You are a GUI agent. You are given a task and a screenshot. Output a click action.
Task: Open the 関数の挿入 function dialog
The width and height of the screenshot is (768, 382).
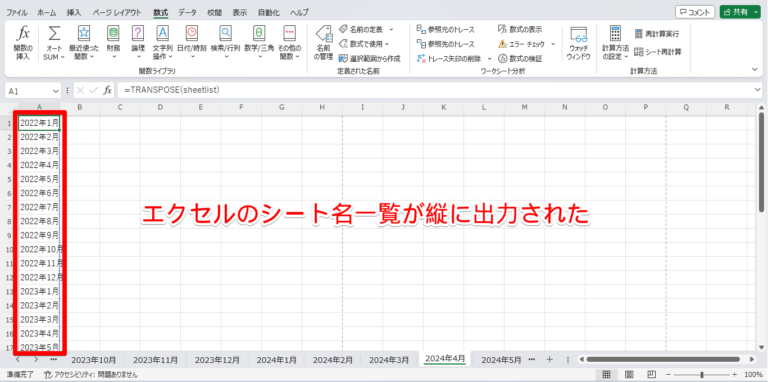tap(23, 43)
